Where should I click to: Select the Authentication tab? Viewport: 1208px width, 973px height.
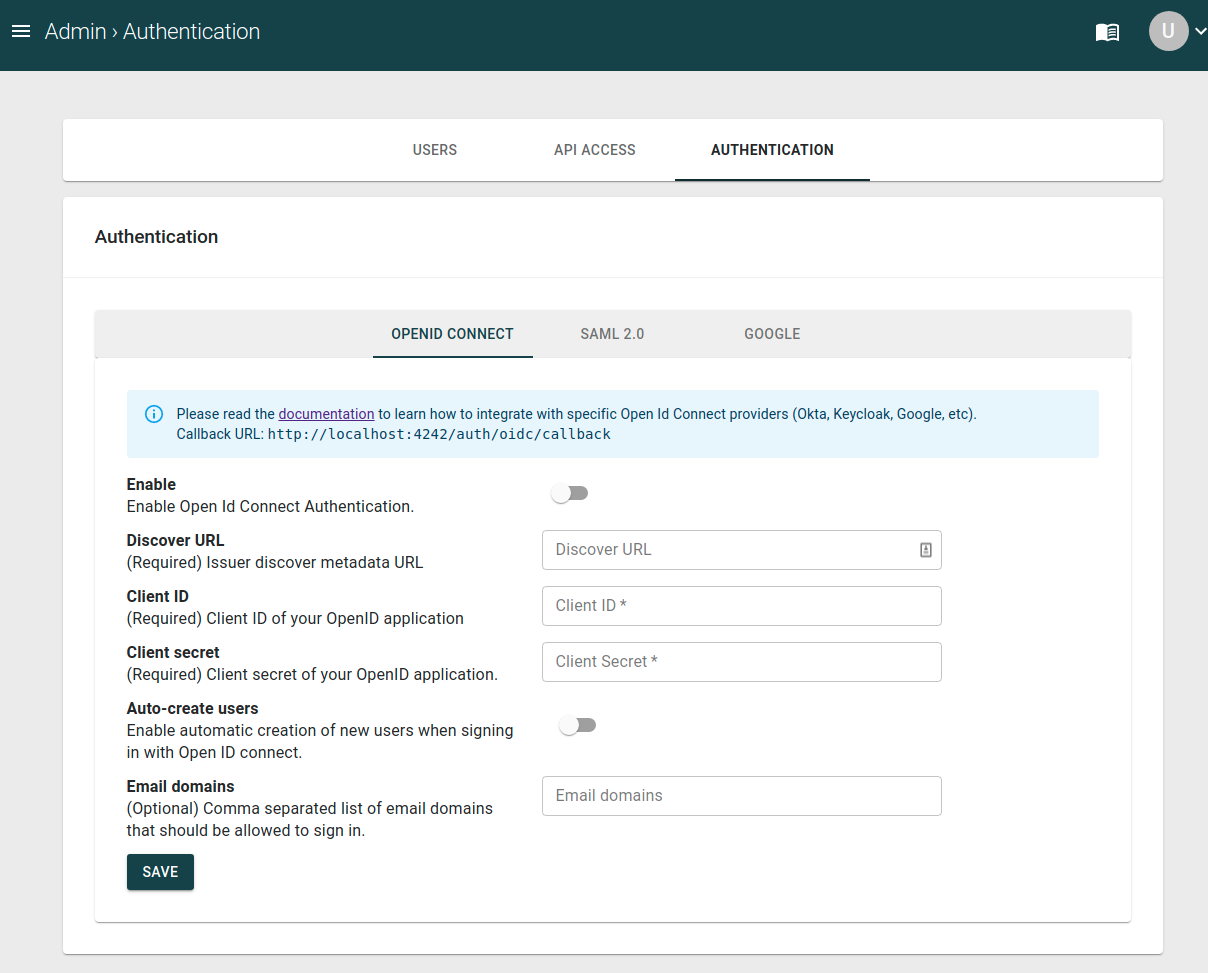click(x=772, y=150)
